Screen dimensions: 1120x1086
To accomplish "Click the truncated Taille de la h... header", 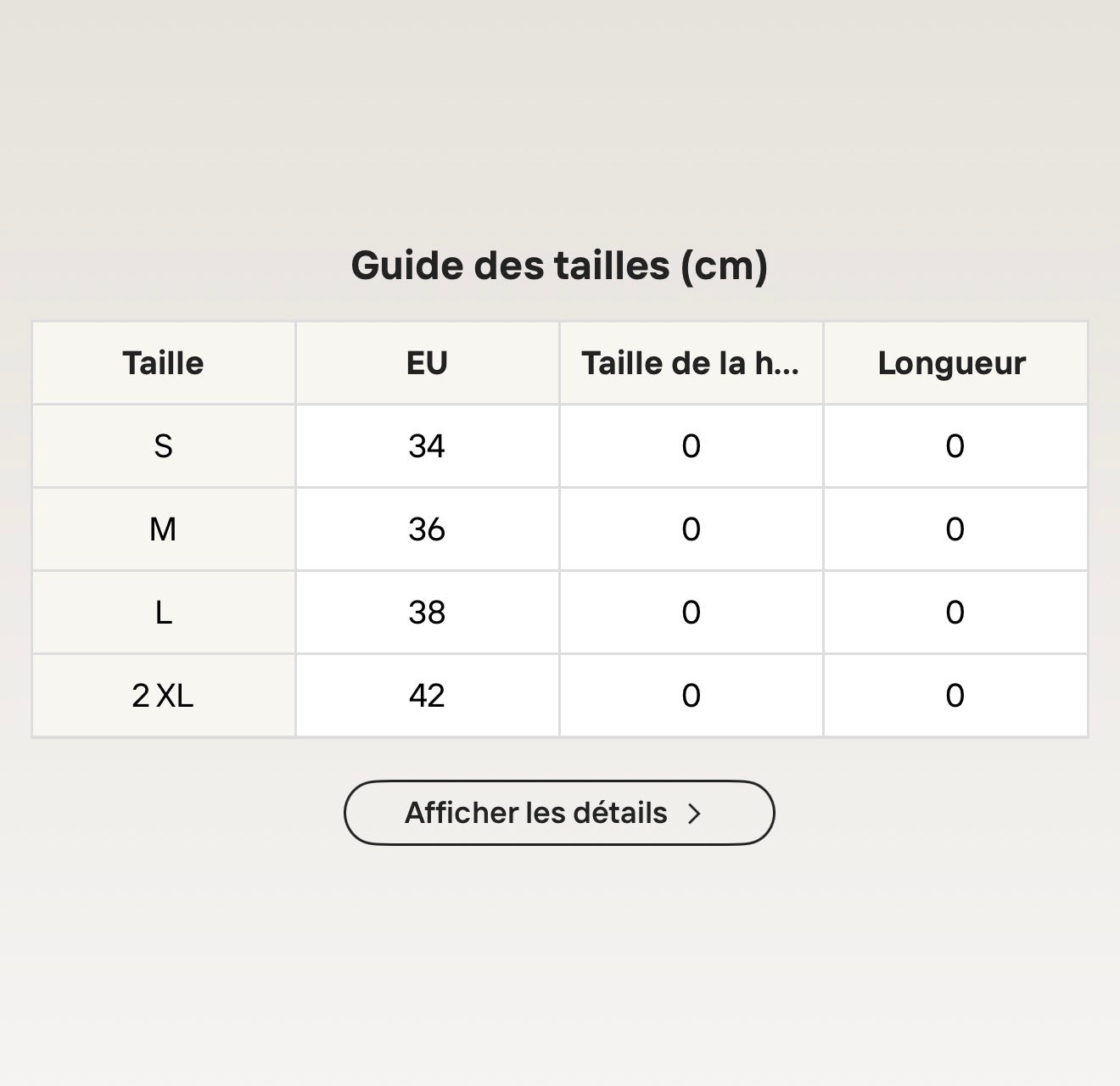I will (692, 363).
